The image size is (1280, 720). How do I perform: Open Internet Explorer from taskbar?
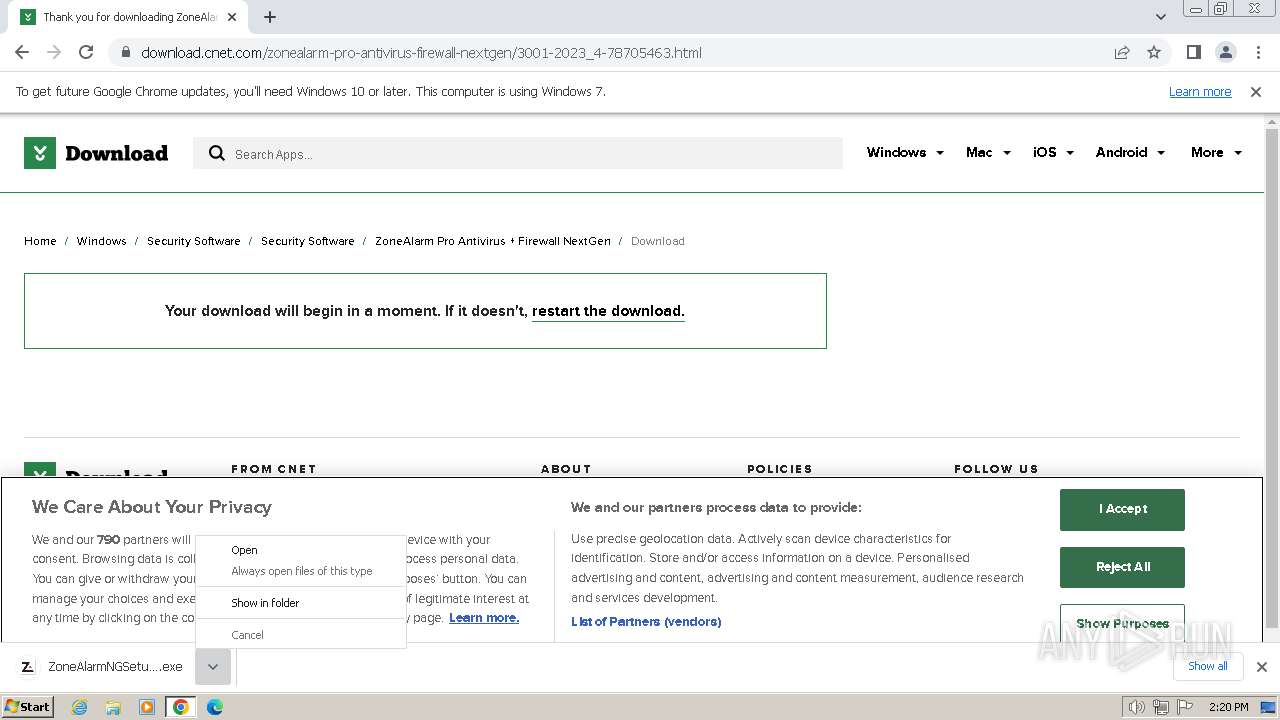[79, 707]
